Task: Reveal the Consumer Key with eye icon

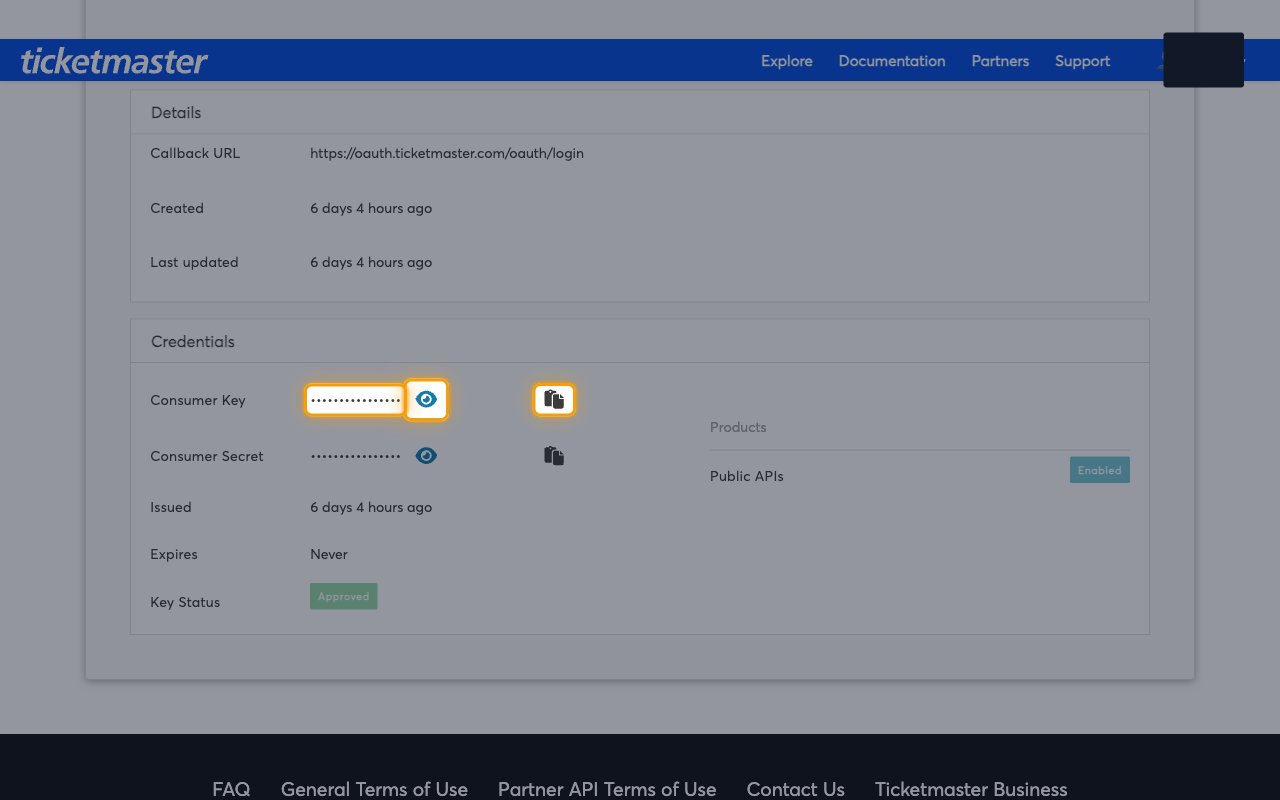Action: 426,400
